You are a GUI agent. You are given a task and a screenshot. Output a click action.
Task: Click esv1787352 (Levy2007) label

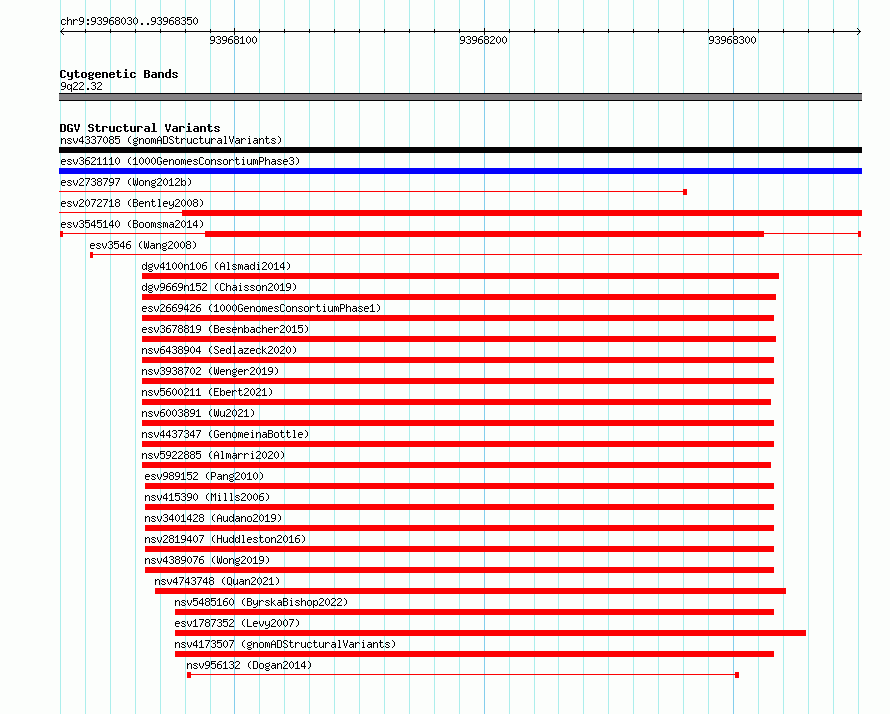[x=237, y=623]
